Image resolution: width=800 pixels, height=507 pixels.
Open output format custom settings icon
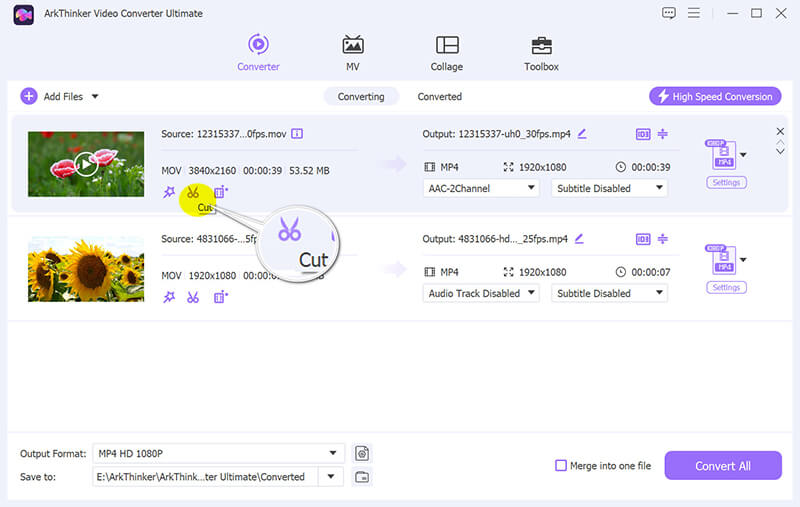(x=362, y=453)
